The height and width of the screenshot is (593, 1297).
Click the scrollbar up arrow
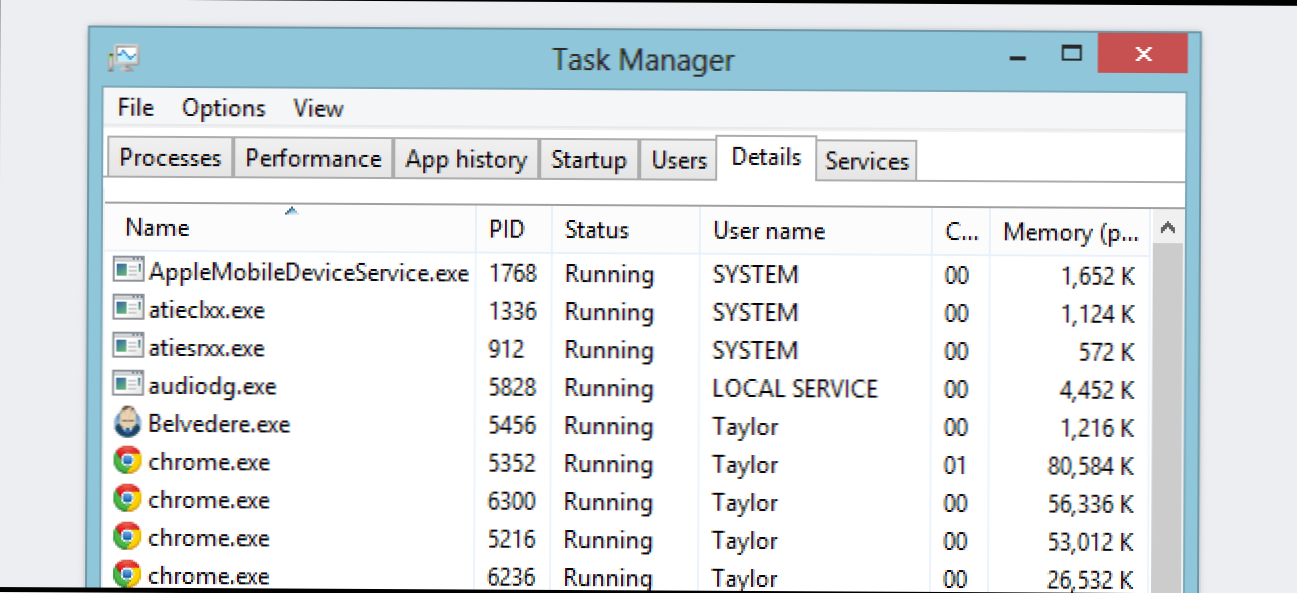click(x=1167, y=229)
